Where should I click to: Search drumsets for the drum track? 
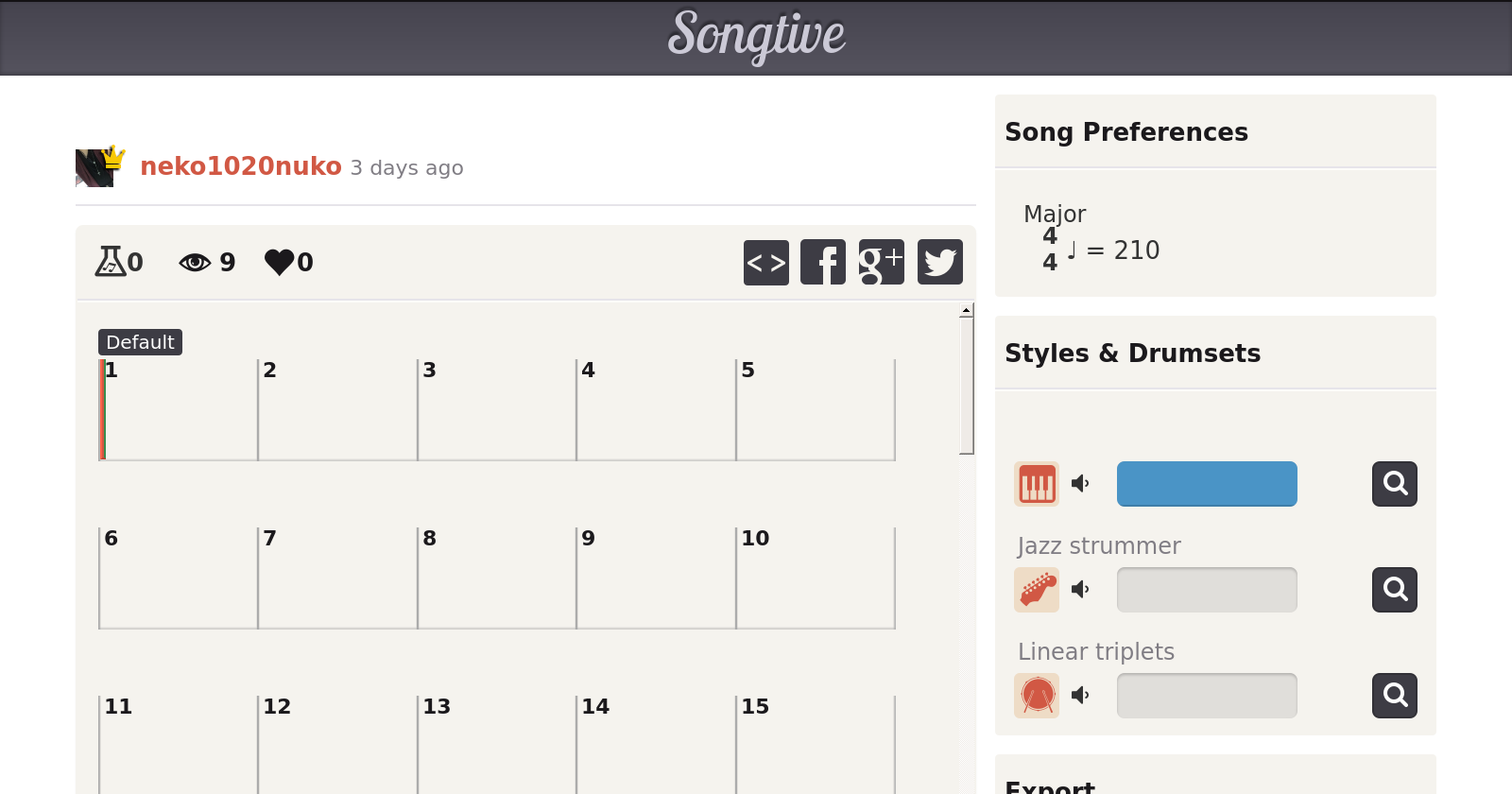tap(1394, 696)
